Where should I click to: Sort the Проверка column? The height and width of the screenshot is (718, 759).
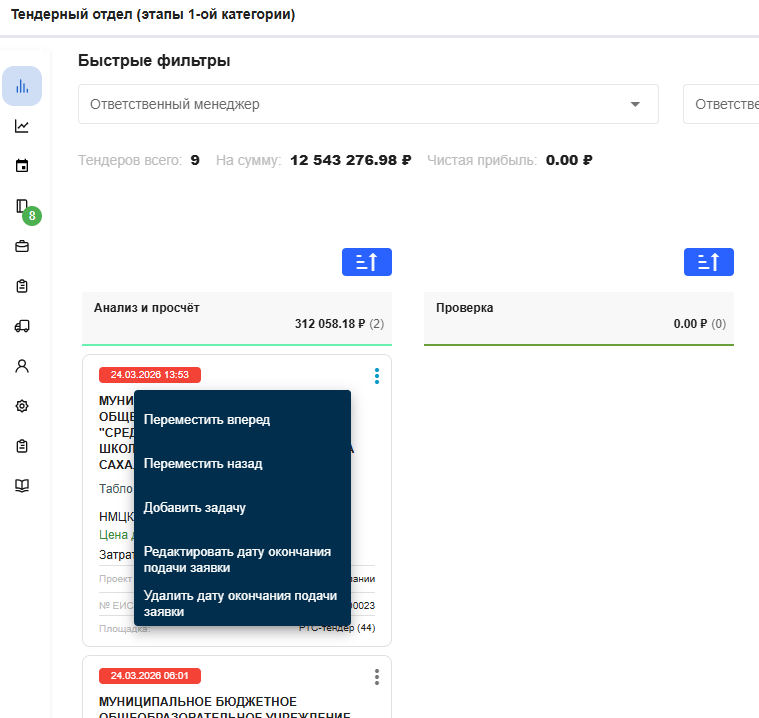[708, 262]
